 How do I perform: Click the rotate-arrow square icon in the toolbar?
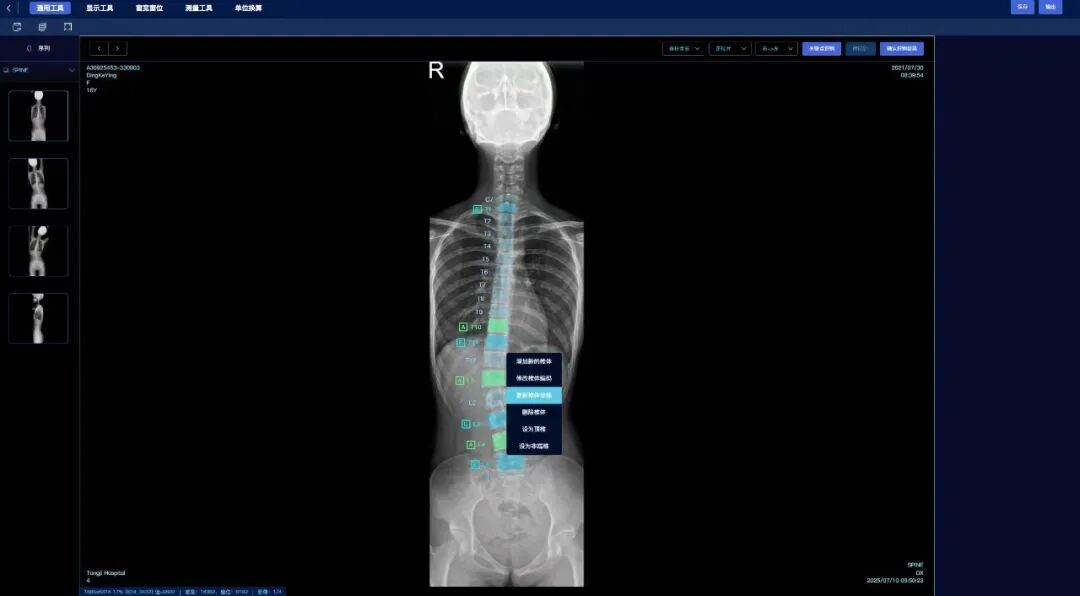coord(17,27)
